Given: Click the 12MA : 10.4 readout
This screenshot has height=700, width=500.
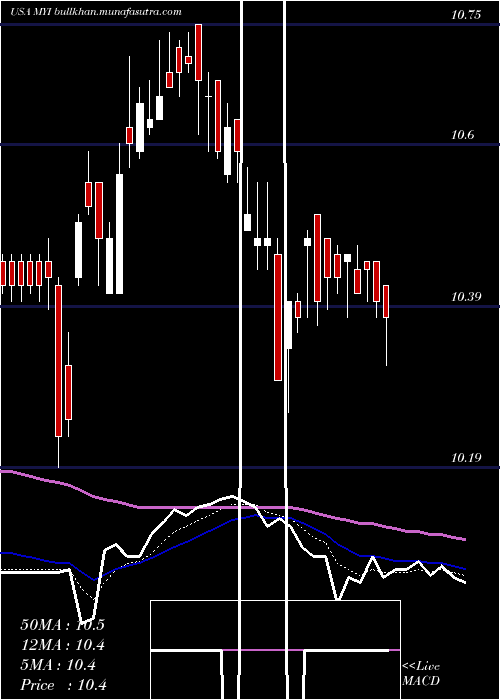Looking at the screenshot, I should click(x=62, y=645).
